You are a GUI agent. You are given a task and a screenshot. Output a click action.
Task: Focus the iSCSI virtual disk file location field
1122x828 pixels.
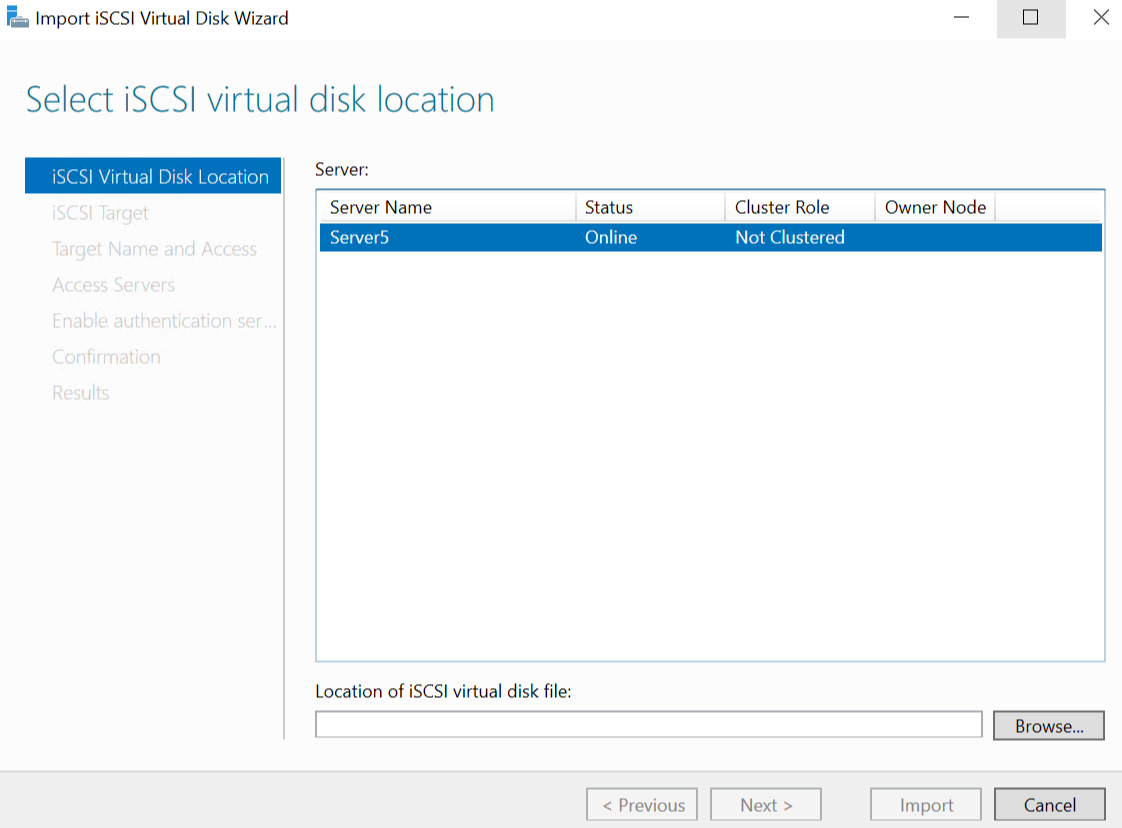pos(648,725)
